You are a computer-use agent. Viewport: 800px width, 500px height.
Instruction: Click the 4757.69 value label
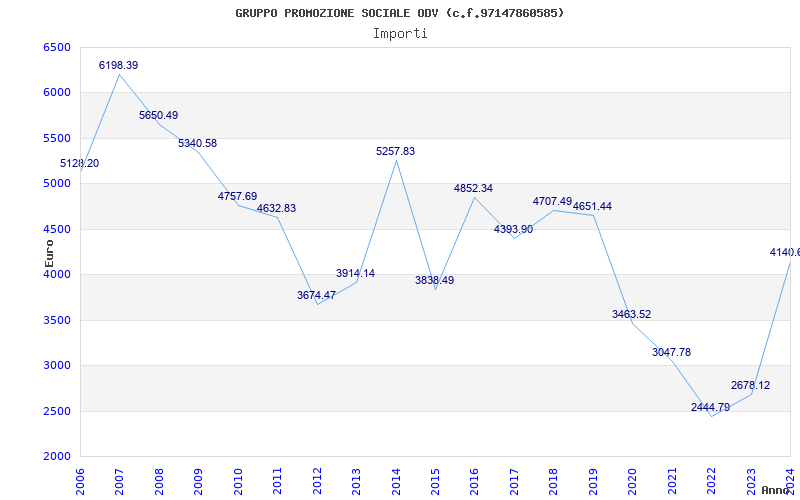point(238,196)
